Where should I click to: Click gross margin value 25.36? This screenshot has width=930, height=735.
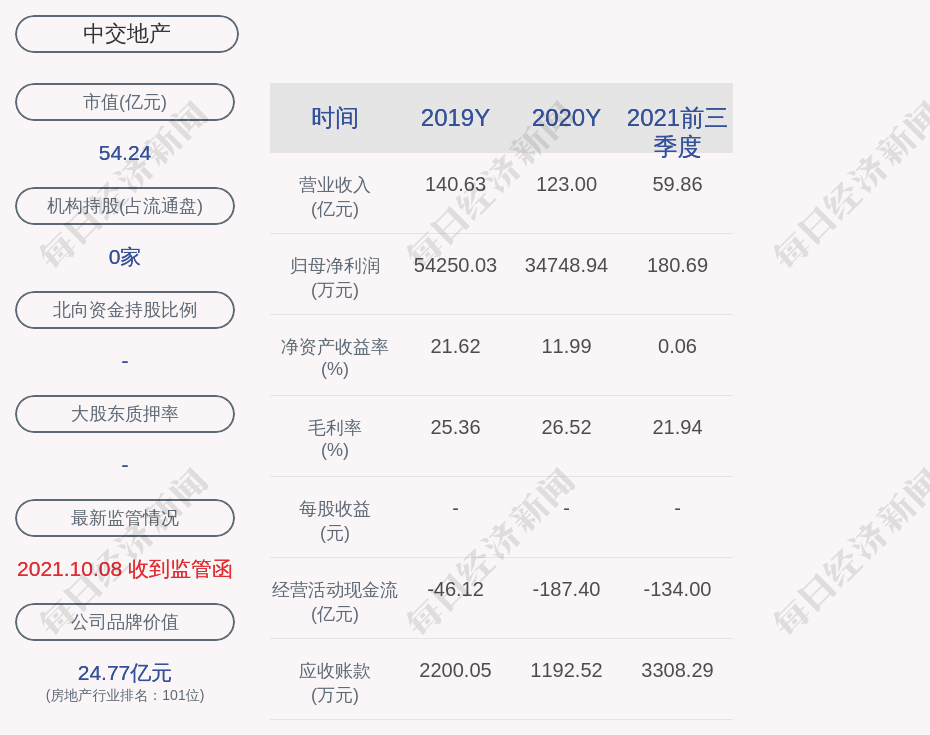[x=455, y=427]
